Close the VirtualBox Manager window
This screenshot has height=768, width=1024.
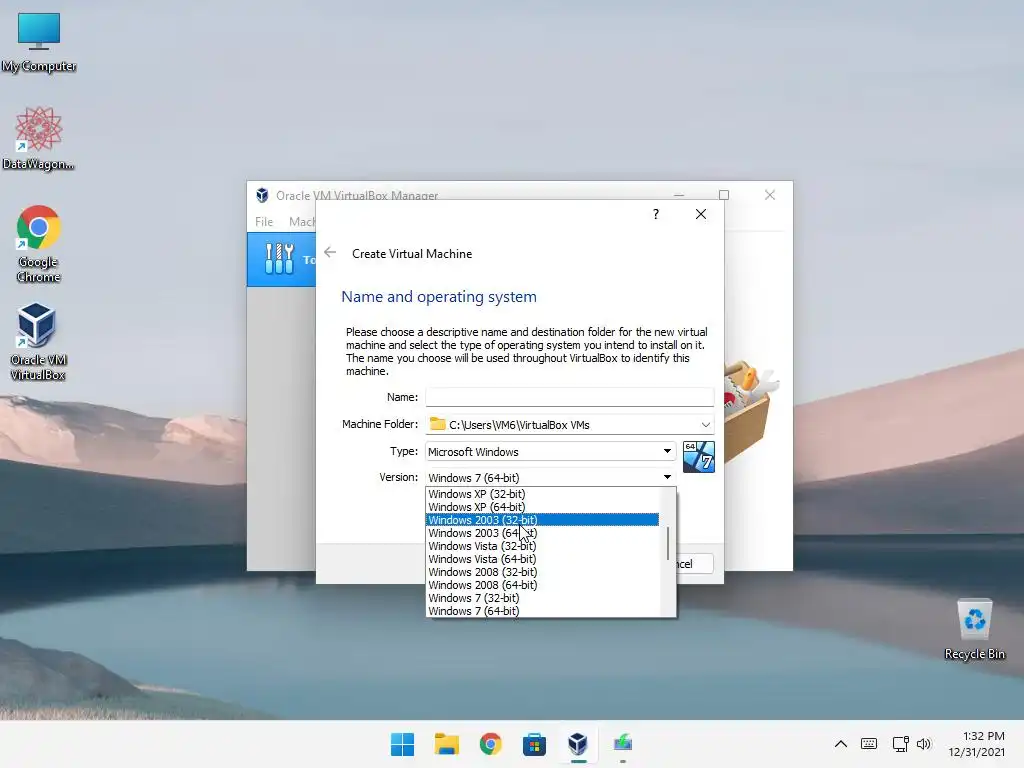click(770, 195)
